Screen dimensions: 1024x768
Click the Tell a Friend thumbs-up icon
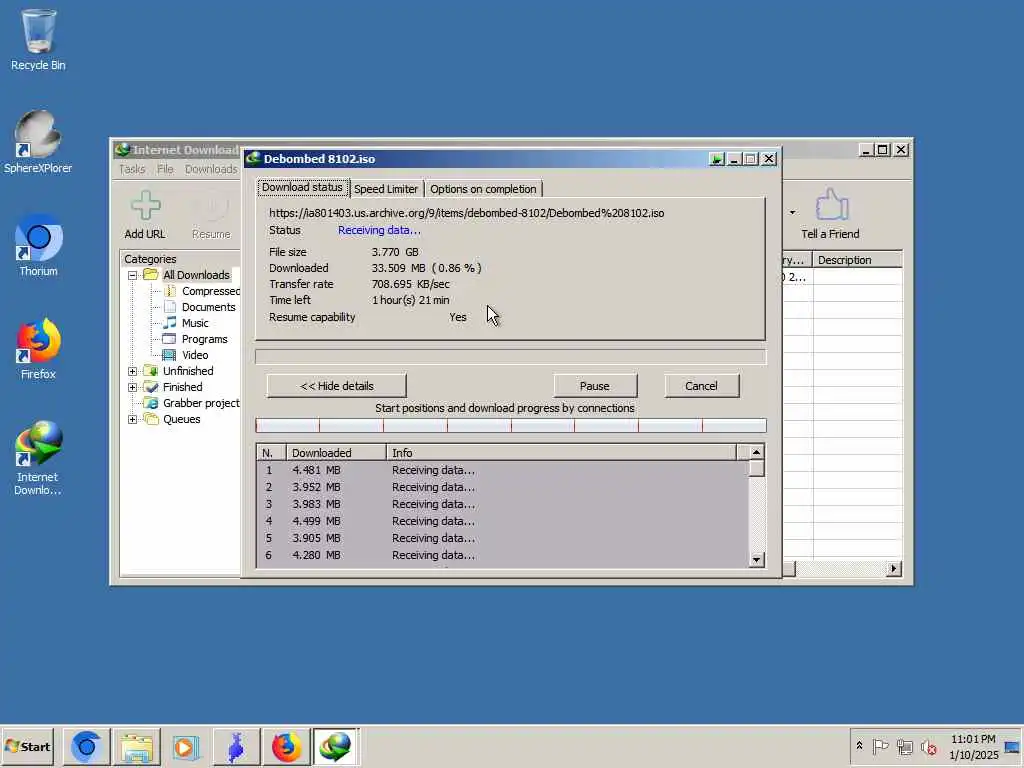point(831,215)
